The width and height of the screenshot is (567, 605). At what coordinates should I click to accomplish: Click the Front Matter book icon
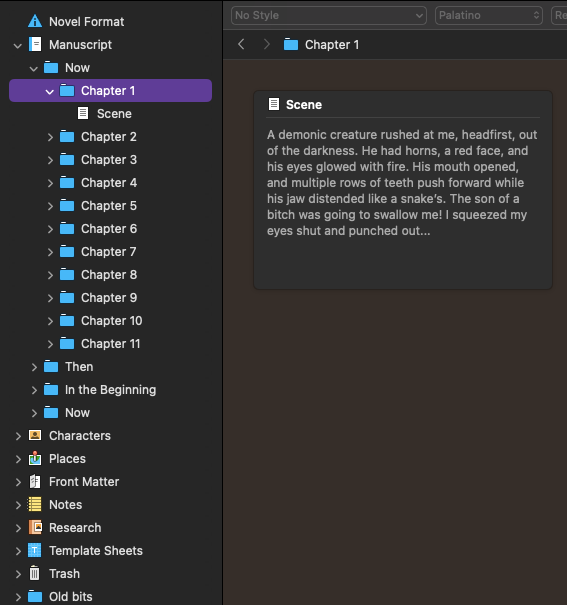pyautogui.click(x=35, y=482)
